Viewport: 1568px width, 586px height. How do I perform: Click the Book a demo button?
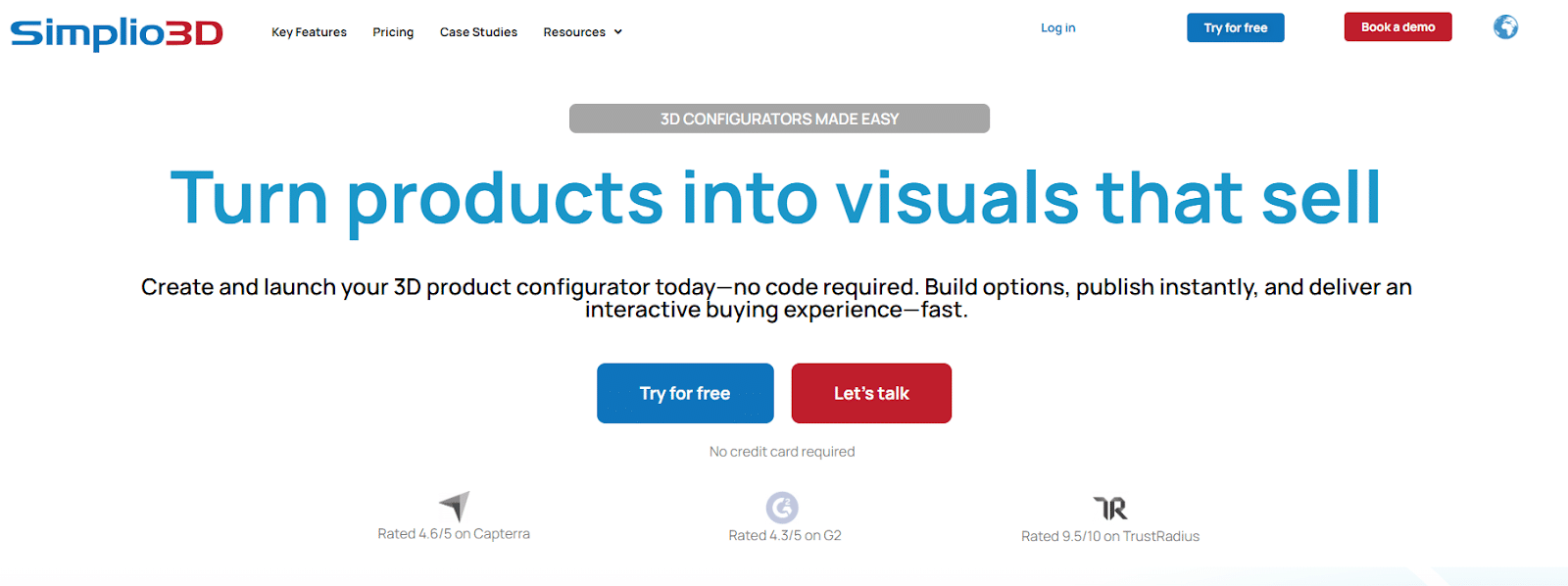1397,26
